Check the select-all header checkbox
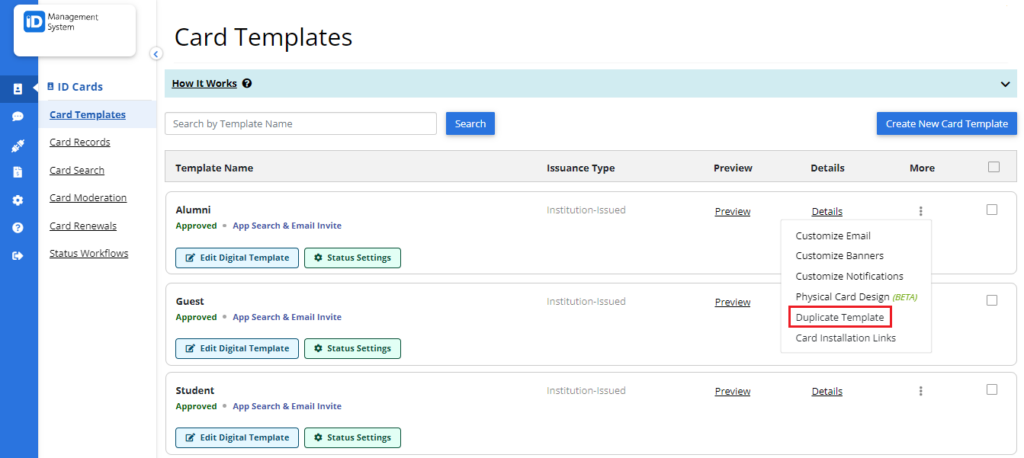This screenshot has width=1024, height=458. pos(994,167)
